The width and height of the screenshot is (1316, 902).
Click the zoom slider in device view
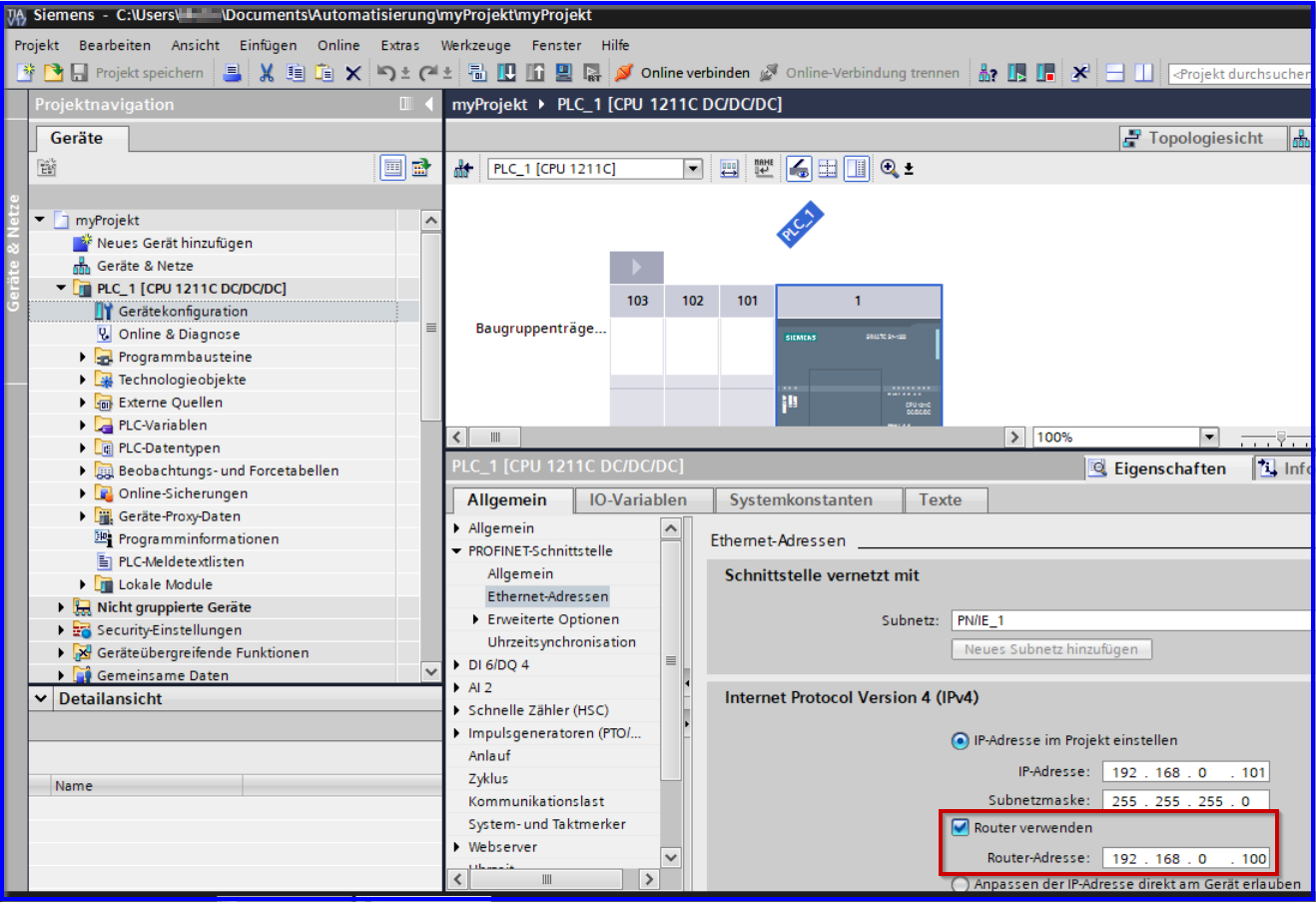[x=1281, y=438]
